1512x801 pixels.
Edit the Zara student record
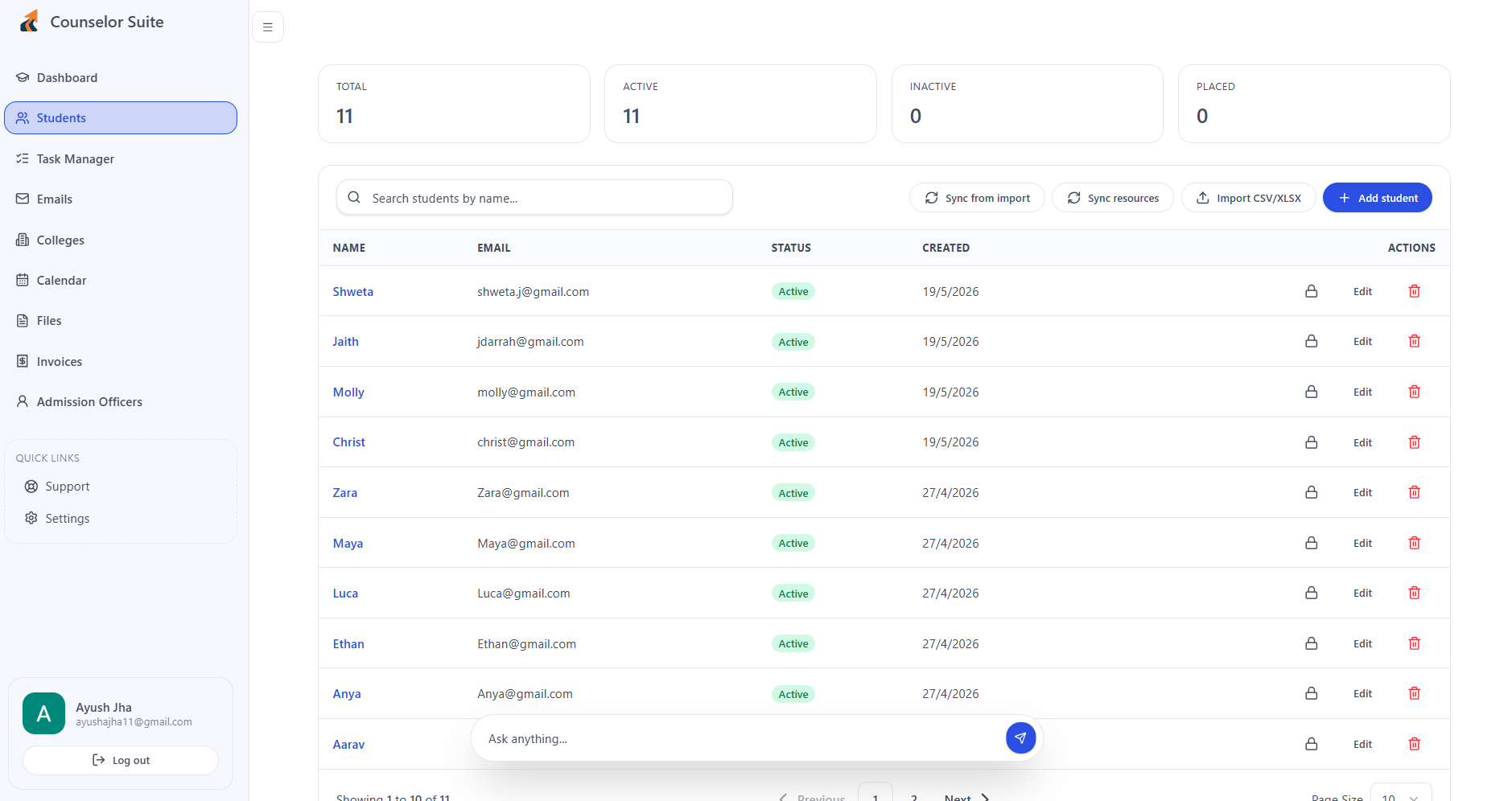(1362, 492)
